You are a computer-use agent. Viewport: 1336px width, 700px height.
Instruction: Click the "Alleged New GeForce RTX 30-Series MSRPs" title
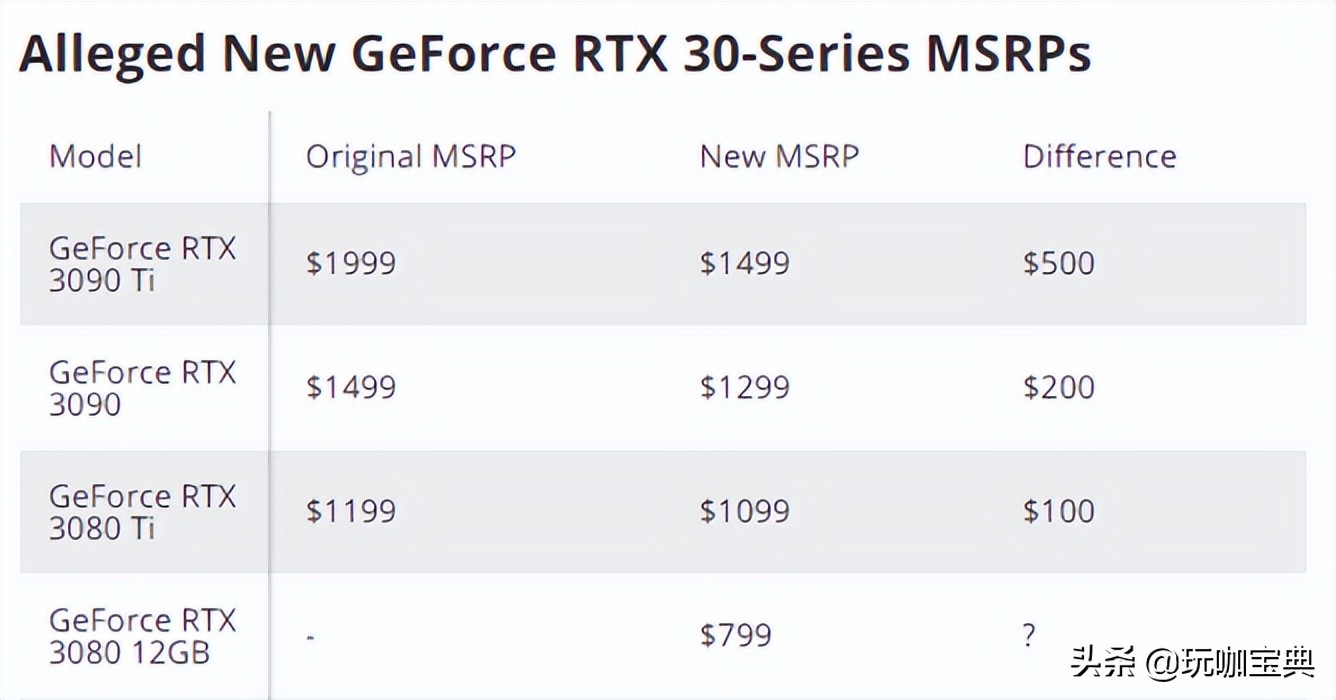pos(554,54)
